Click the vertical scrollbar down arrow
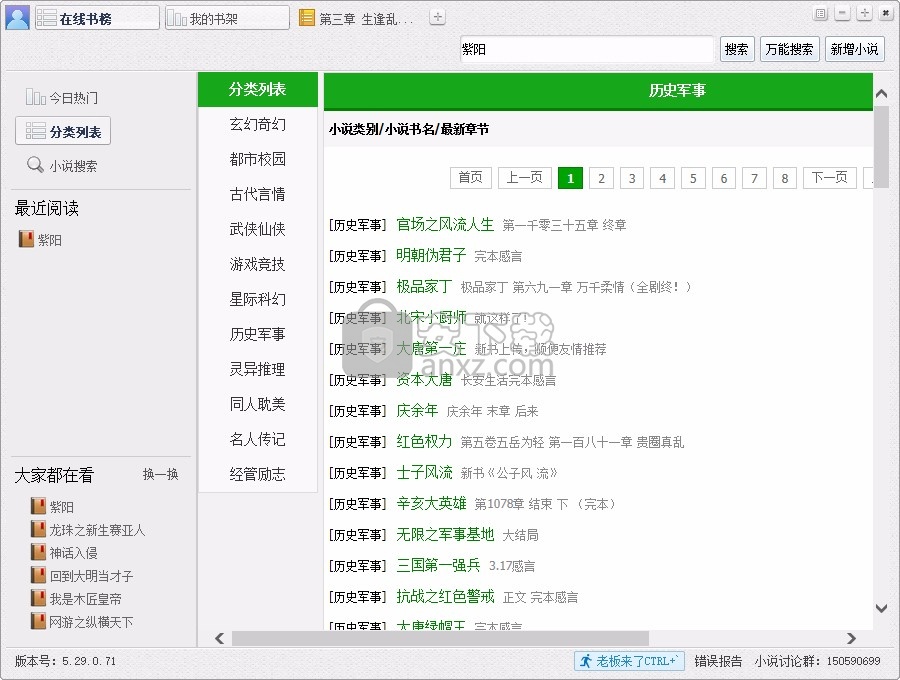This screenshot has width=900, height=680. click(x=881, y=608)
